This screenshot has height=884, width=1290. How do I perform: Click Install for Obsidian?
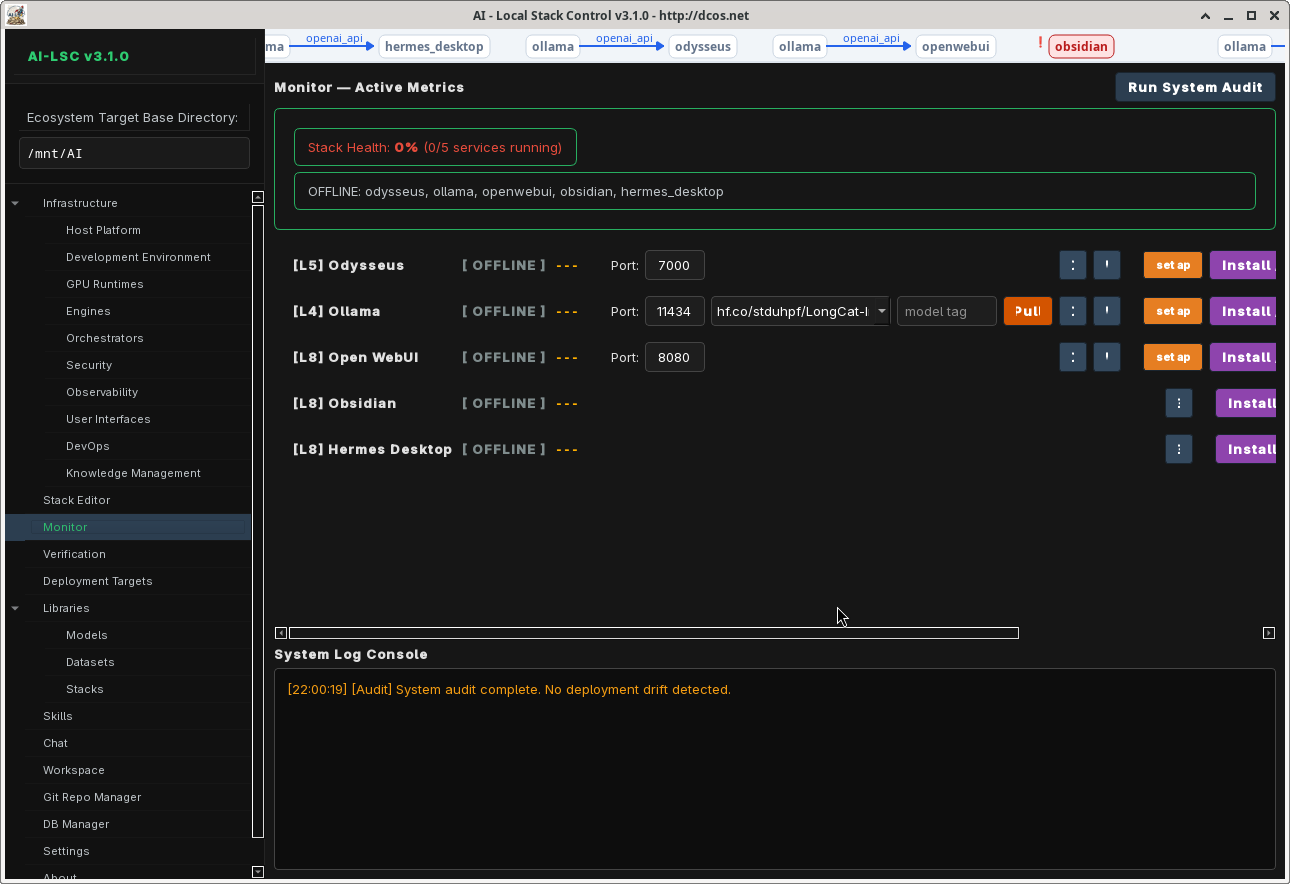tap(1246, 403)
